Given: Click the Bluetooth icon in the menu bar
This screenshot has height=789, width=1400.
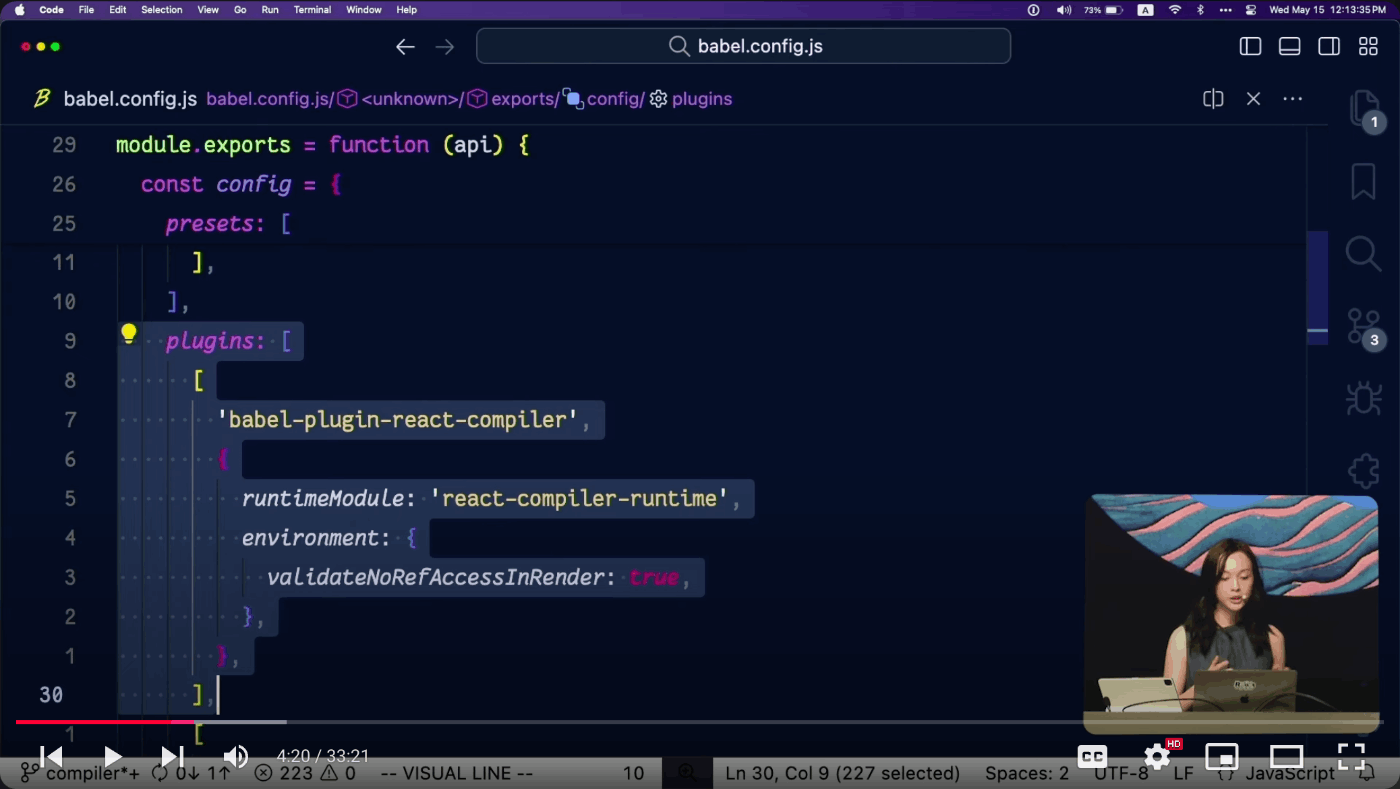Looking at the screenshot, I should pyautogui.click(x=1200, y=10).
